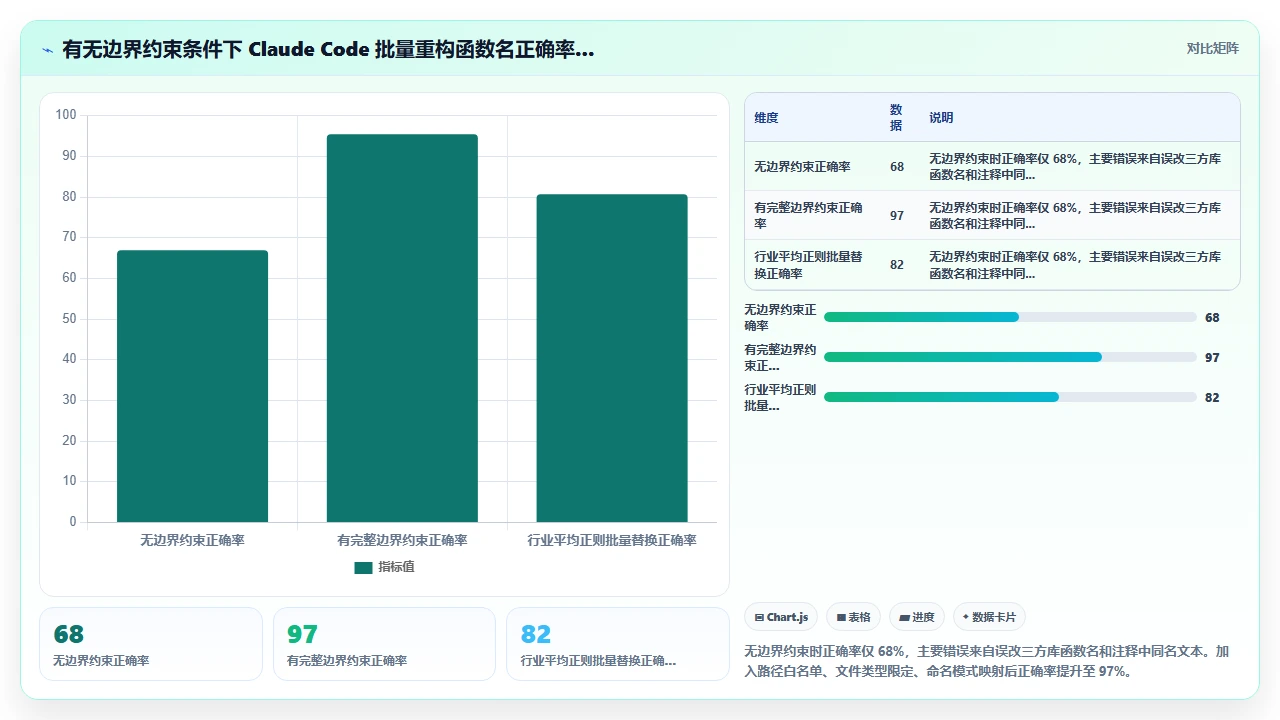
Task: Click the icon inside the 进度 chip
Action: pos(904,618)
